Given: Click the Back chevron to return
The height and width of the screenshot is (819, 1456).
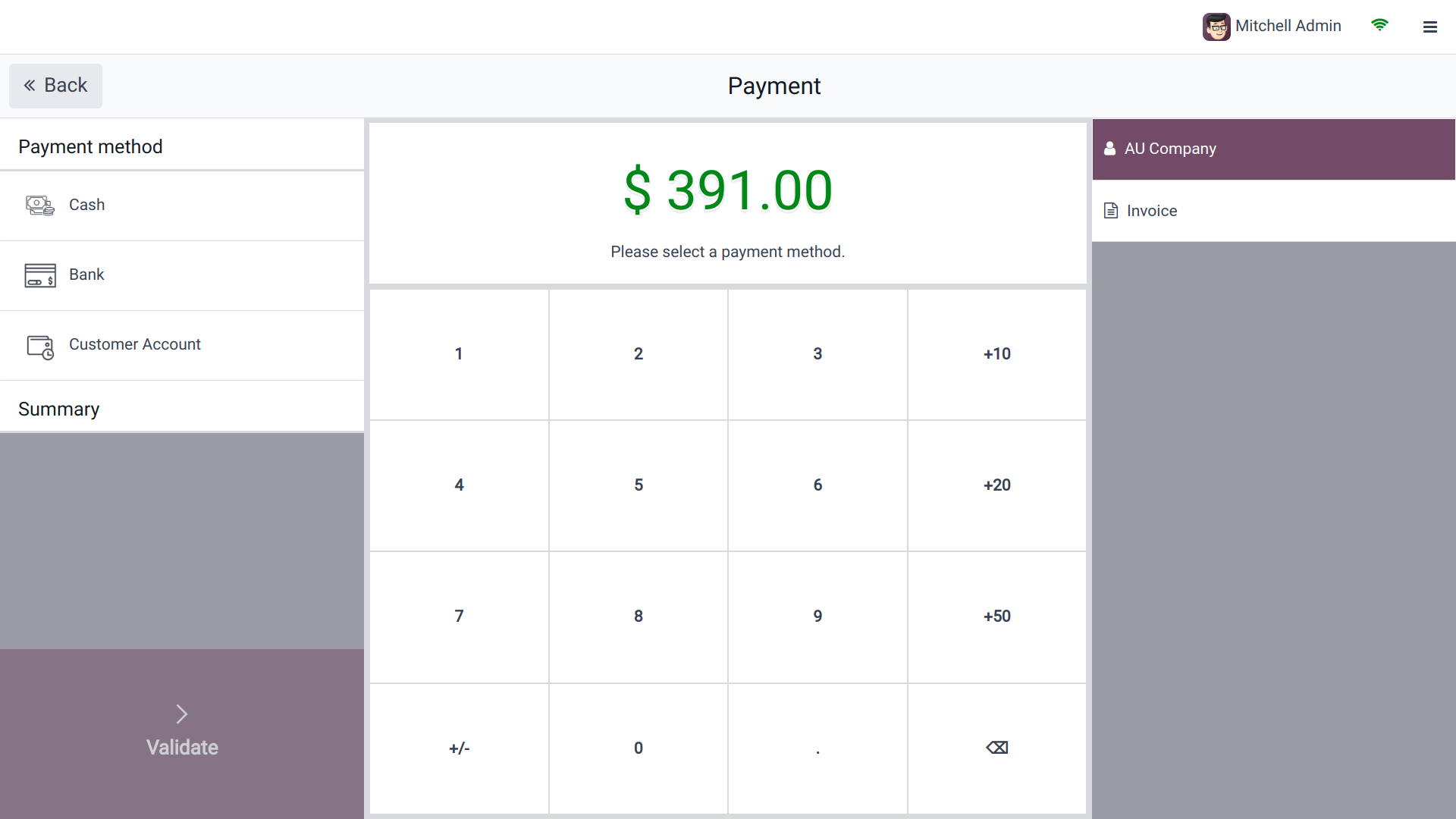Looking at the screenshot, I should click(29, 85).
